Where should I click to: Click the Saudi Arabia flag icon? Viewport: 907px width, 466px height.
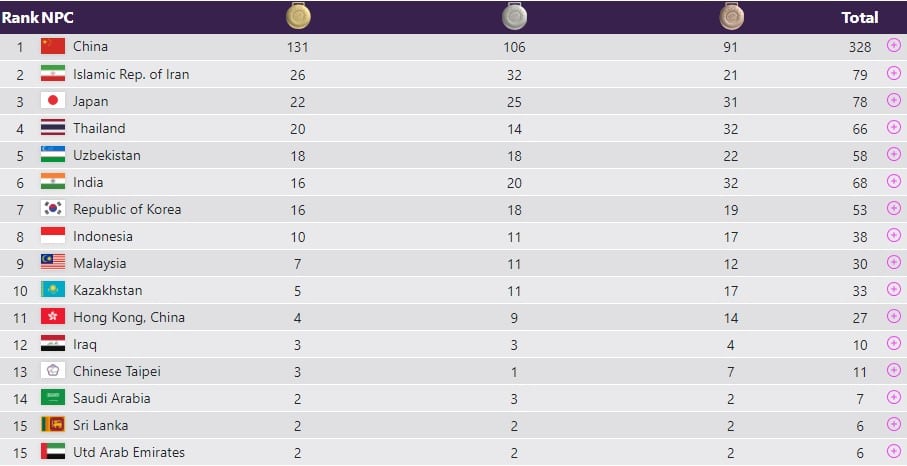pyautogui.click(x=53, y=398)
